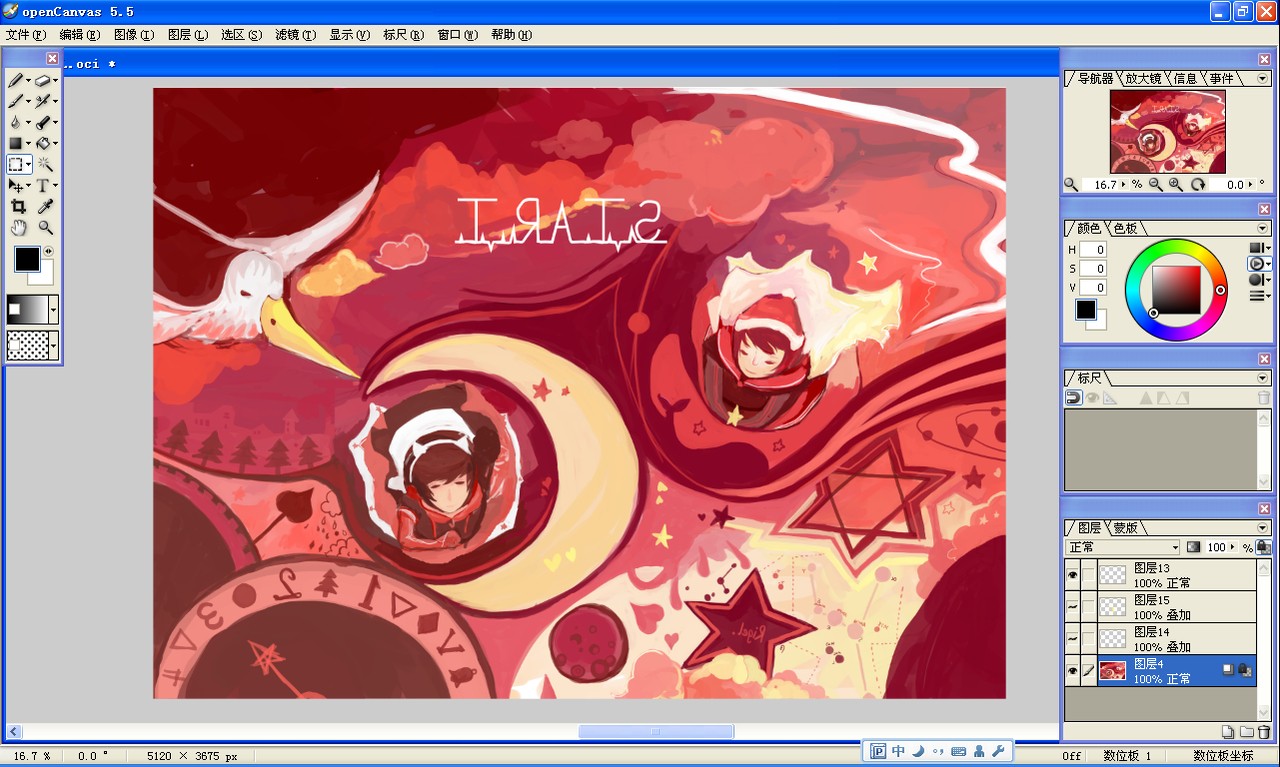The width and height of the screenshot is (1280, 767).
Task: Activate the Rectangular selection tool
Action: point(16,164)
